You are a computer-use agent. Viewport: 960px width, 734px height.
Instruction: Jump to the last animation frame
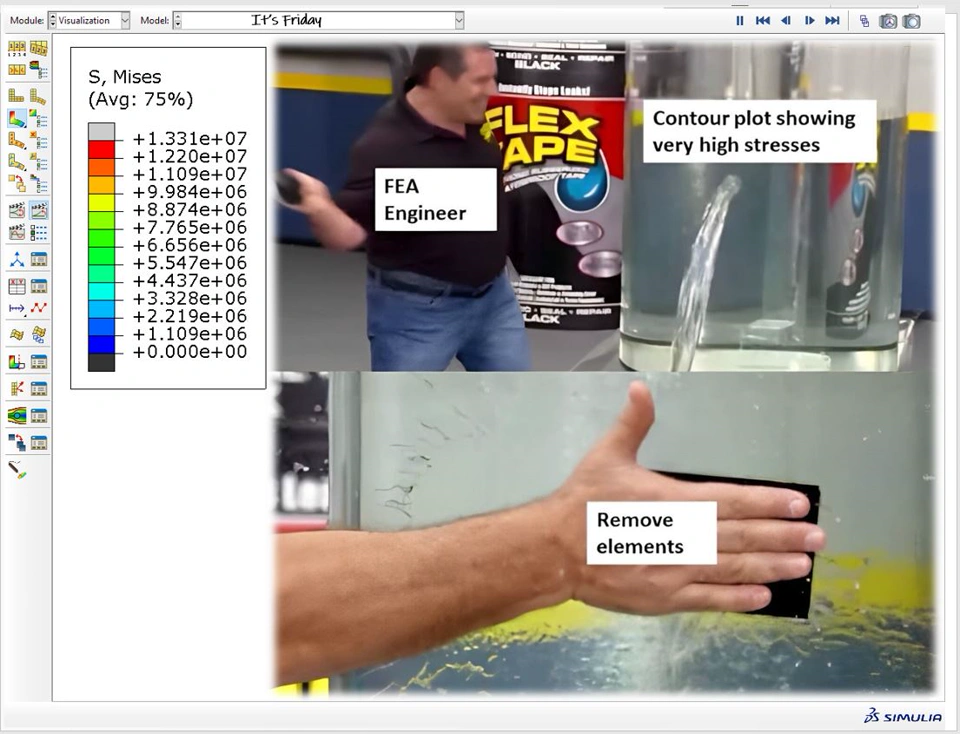[832, 21]
